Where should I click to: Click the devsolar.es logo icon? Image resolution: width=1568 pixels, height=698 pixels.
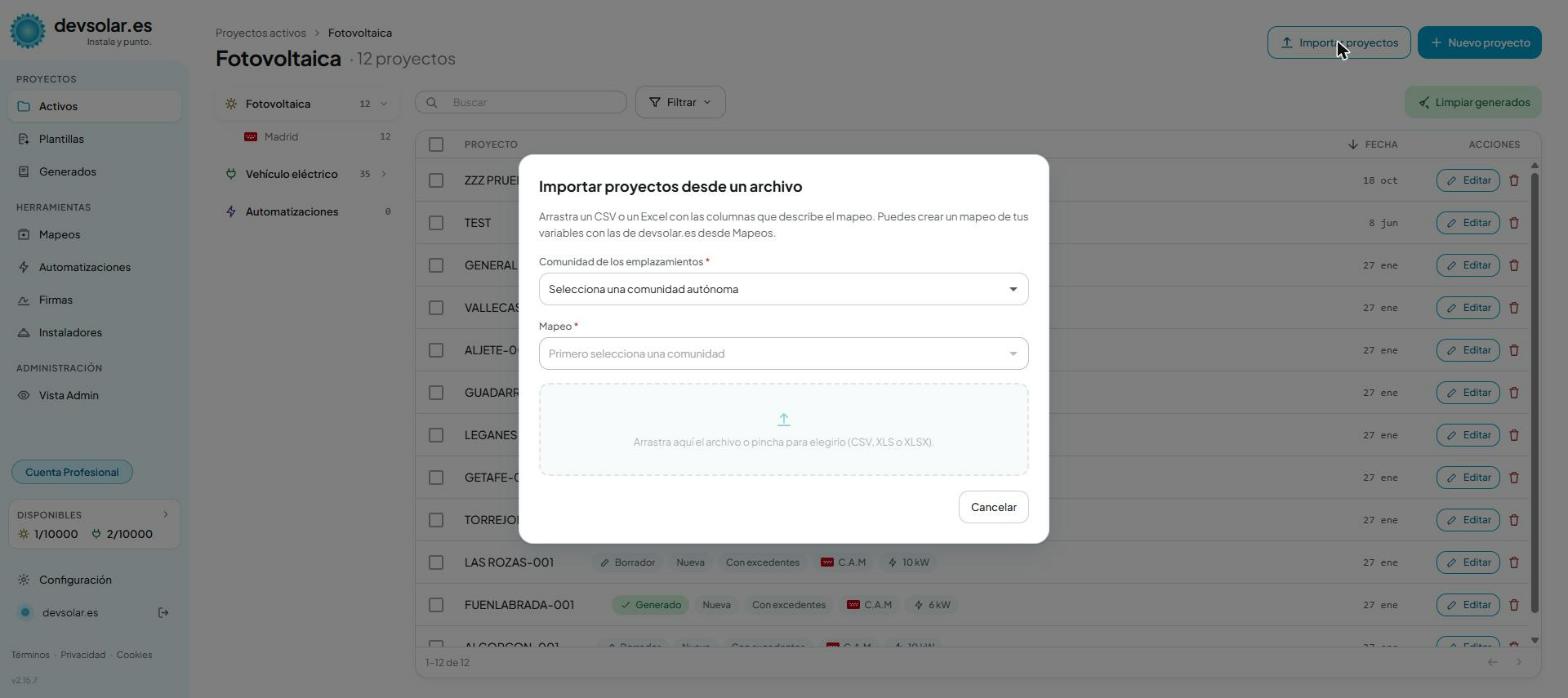point(28,31)
